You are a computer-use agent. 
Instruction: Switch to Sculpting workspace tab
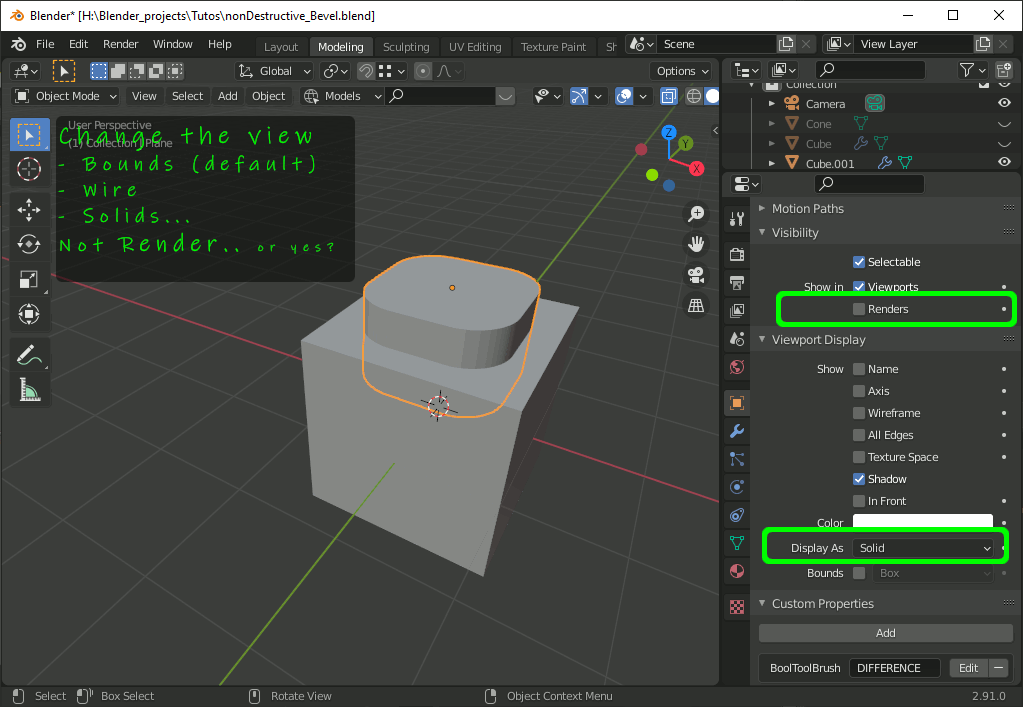point(406,47)
